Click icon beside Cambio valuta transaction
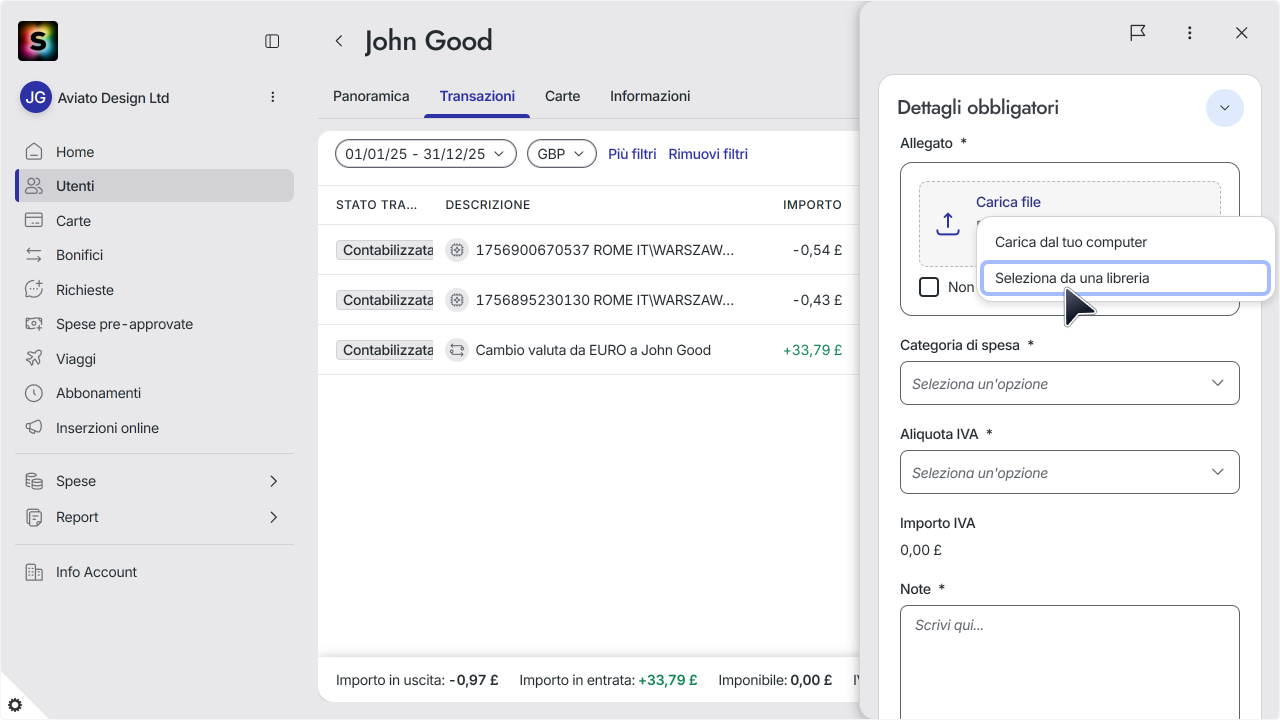Screen dimensions: 1280x720 pyautogui.click(x=457, y=350)
